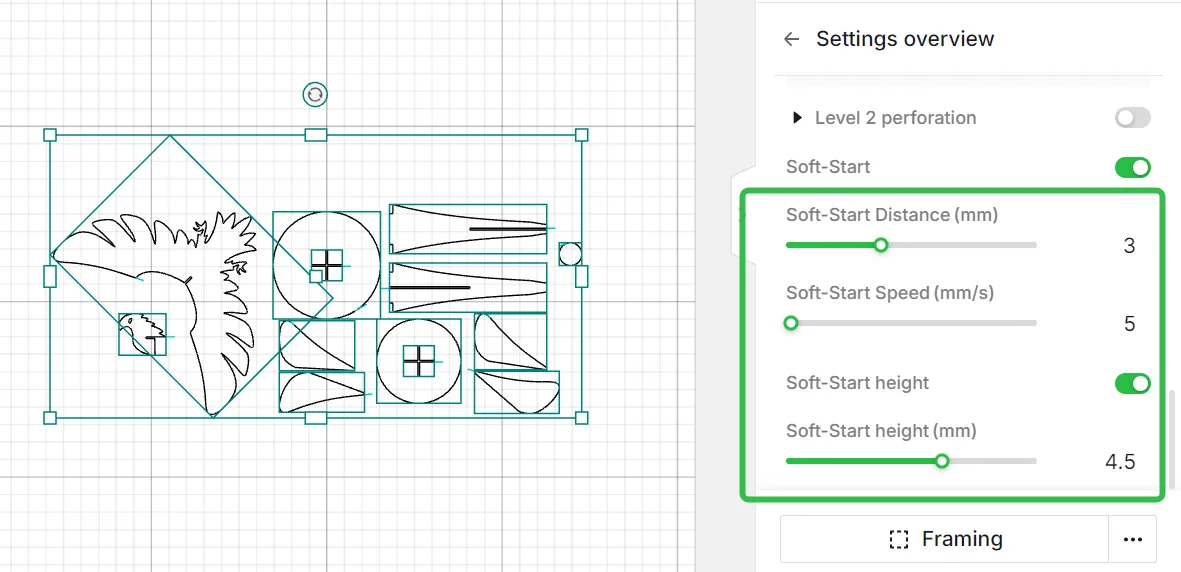
Task: Click the dashed framing icon
Action: coord(898,540)
